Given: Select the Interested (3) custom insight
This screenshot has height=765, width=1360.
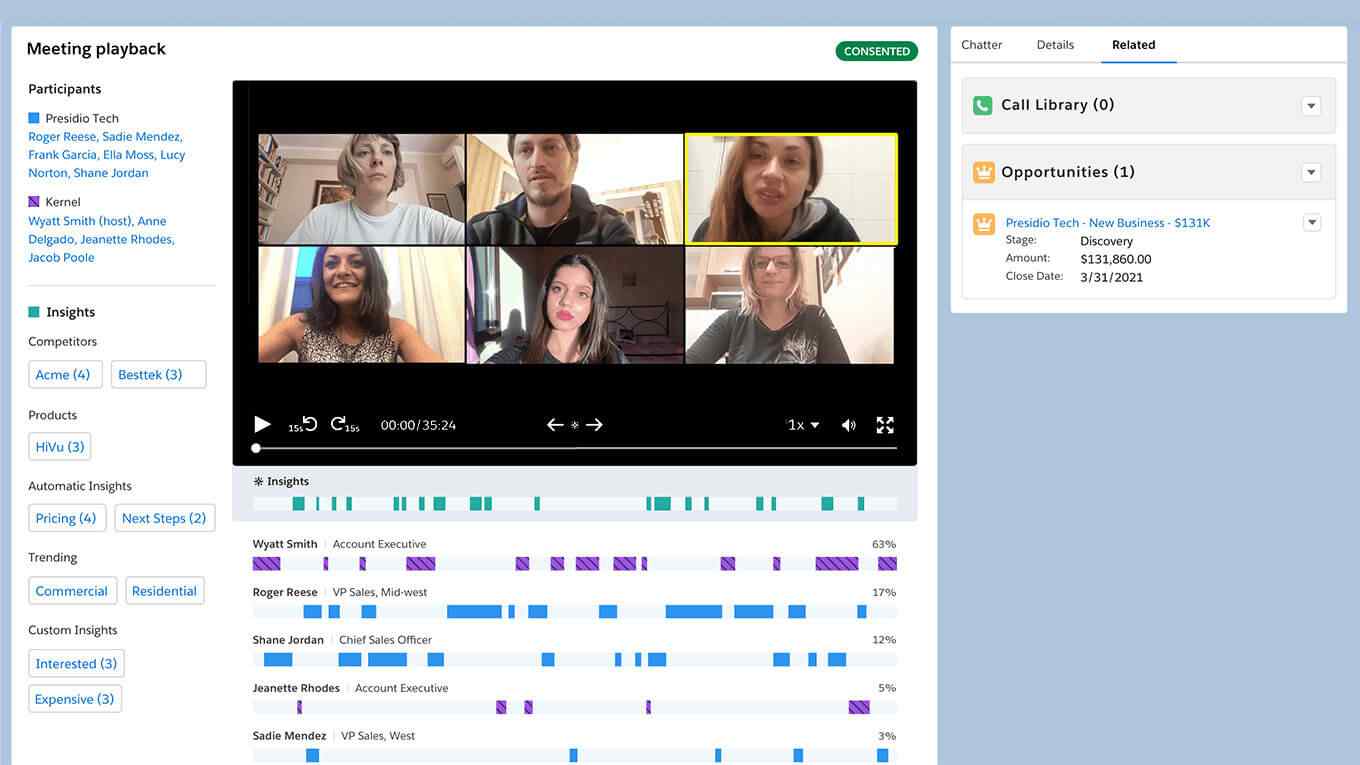Looking at the screenshot, I should point(76,664).
